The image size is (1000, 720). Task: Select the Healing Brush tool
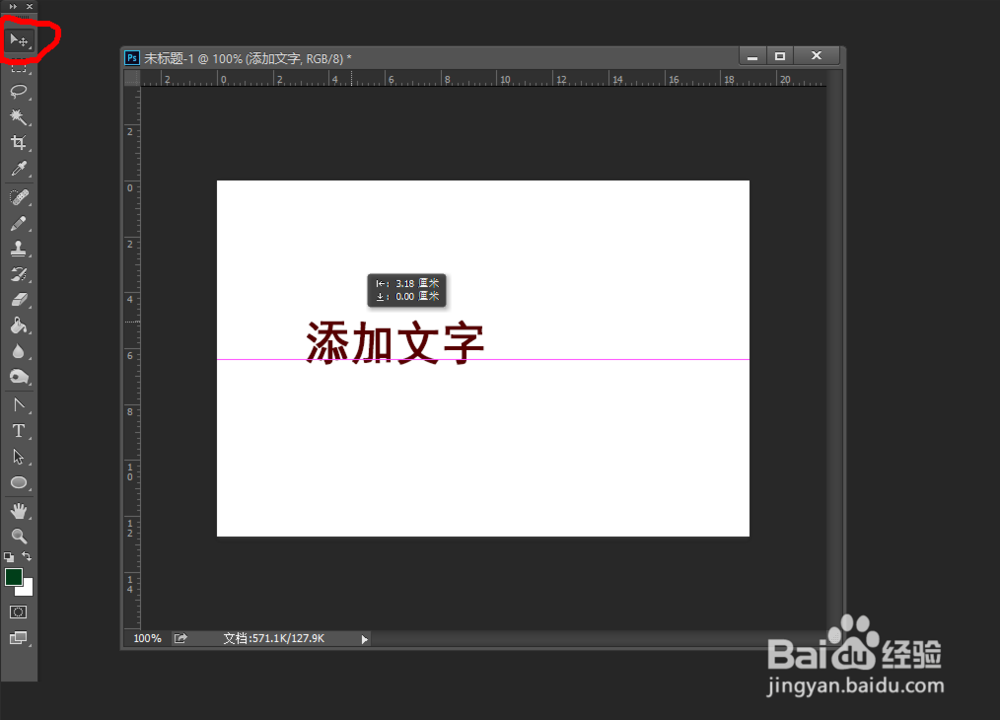coord(20,196)
